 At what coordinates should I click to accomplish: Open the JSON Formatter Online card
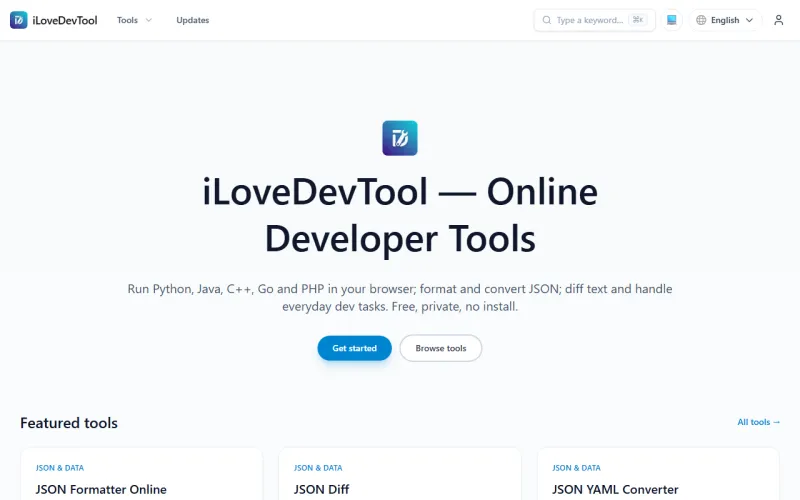[x=141, y=474]
